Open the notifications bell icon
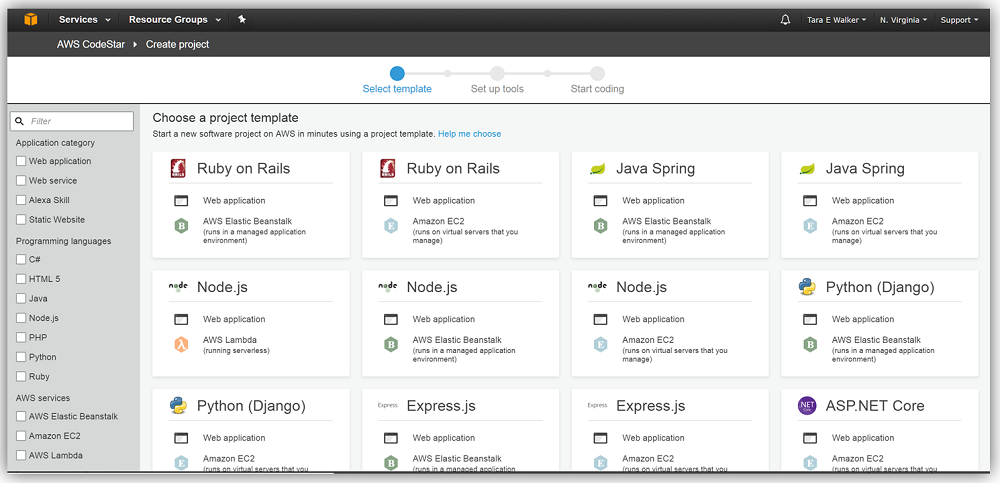The image size is (1000, 483). 784,19
